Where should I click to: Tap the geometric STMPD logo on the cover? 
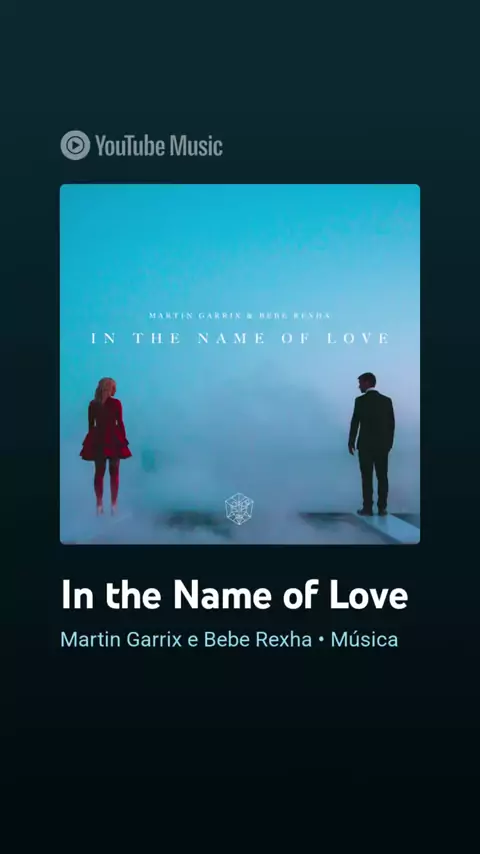pos(239,509)
